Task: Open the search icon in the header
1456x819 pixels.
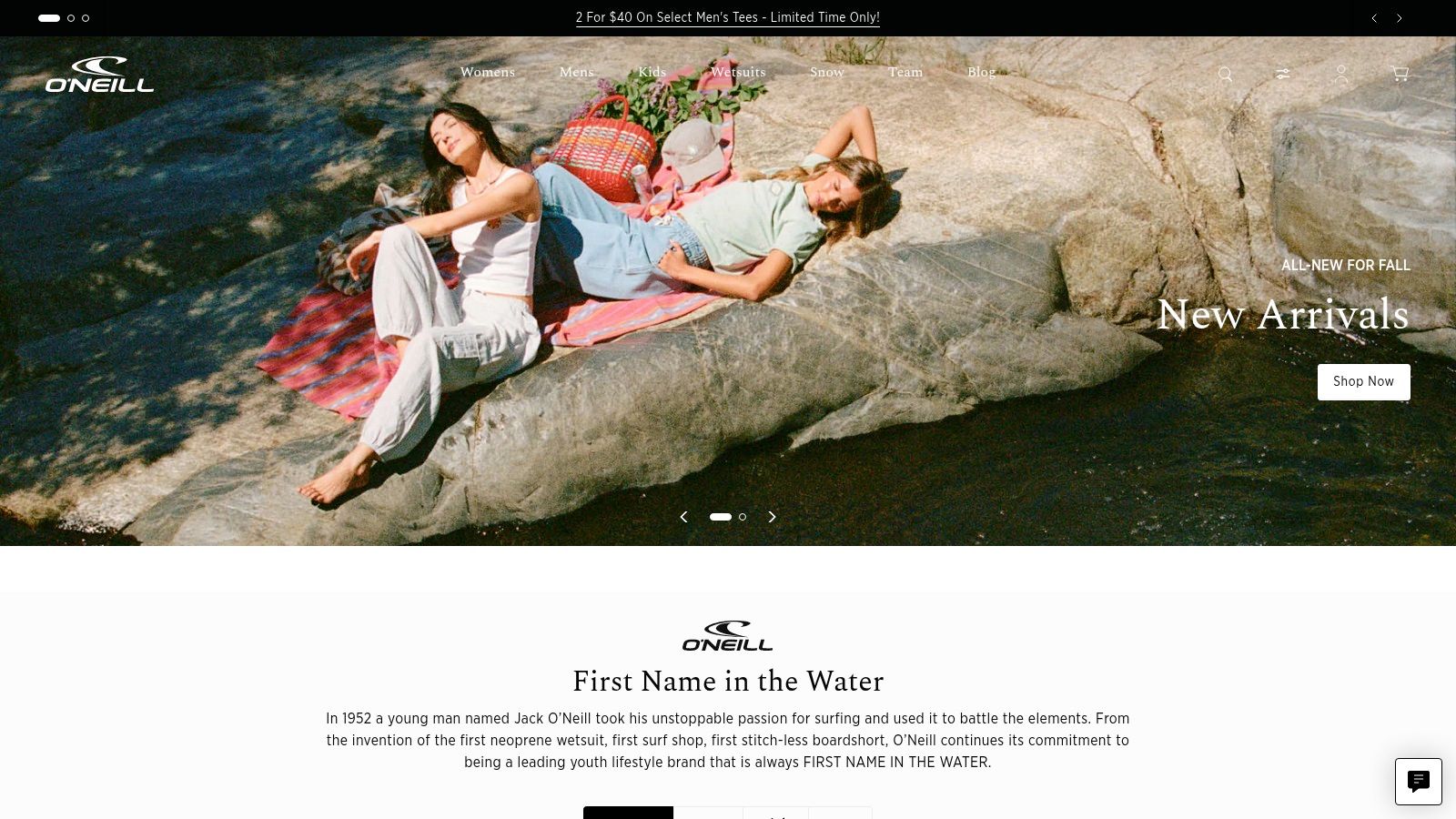Action: [x=1225, y=74]
